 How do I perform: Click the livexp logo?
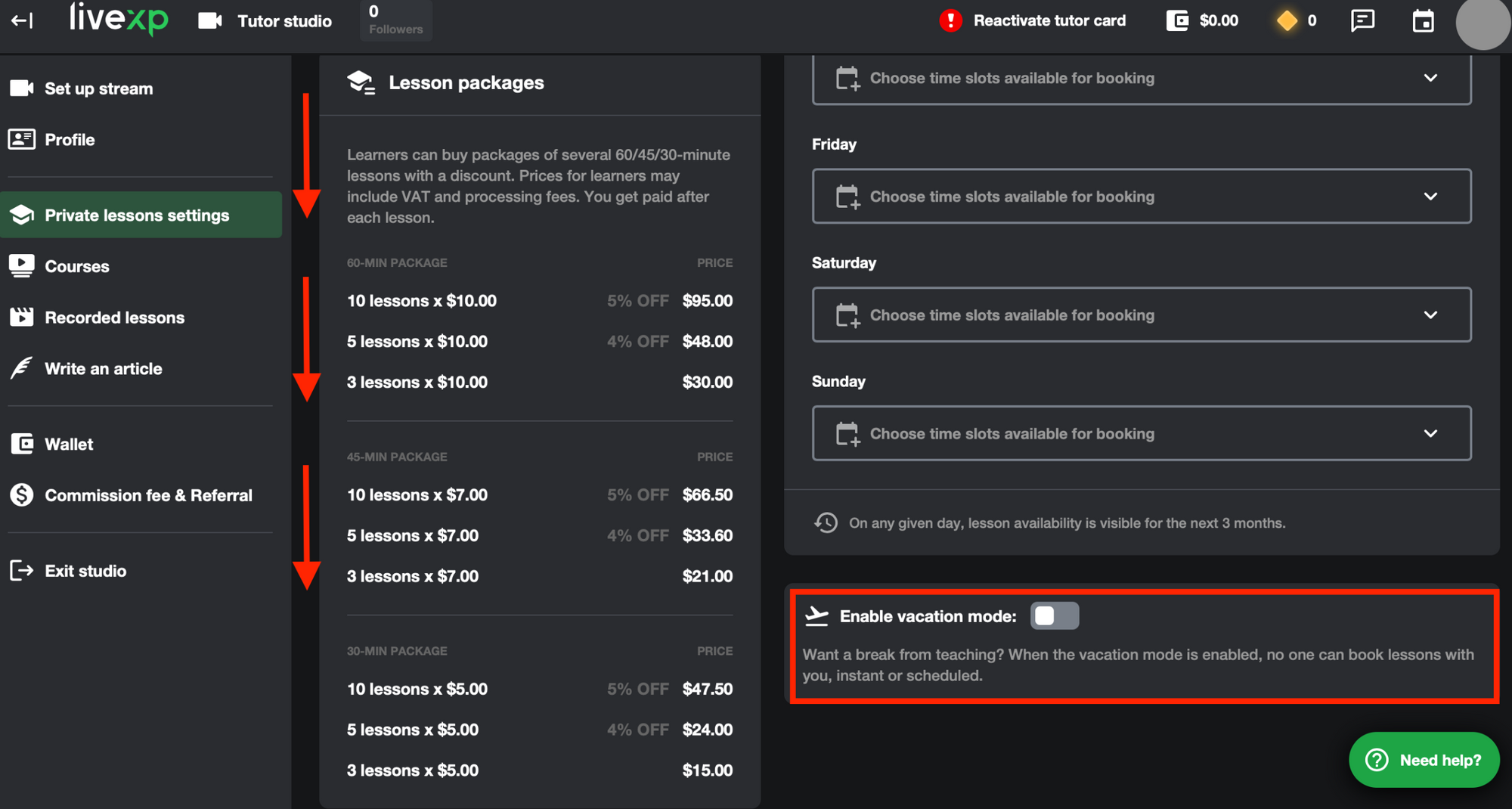coord(119,18)
